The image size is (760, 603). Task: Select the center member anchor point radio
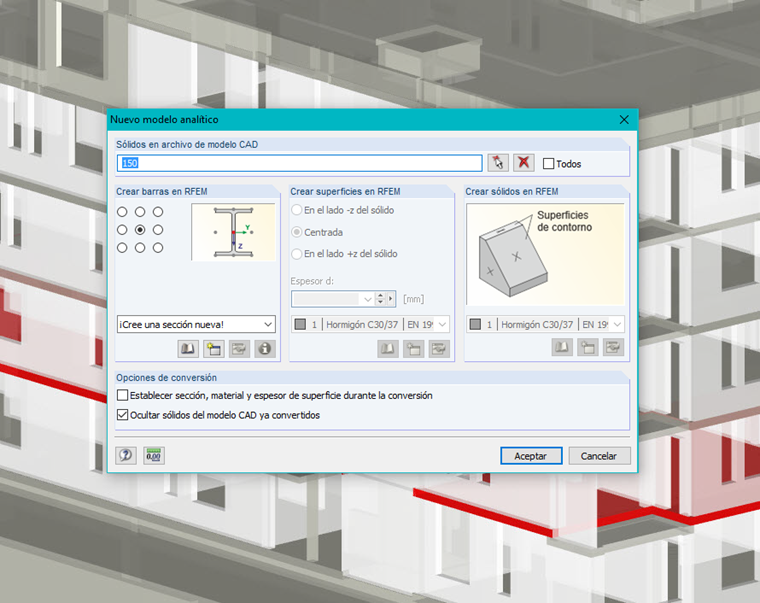pyautogui.click(x=140, y=230)
